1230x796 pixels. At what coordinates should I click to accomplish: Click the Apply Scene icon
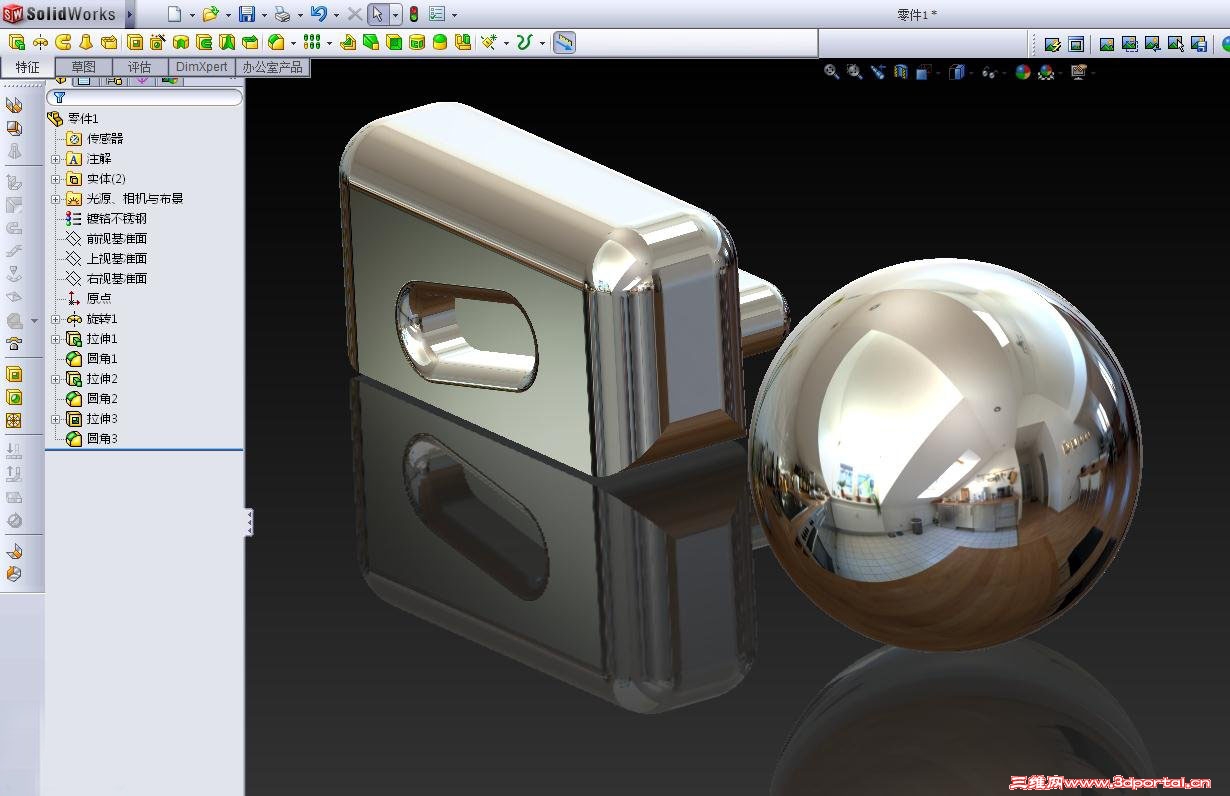[1046, 72]
